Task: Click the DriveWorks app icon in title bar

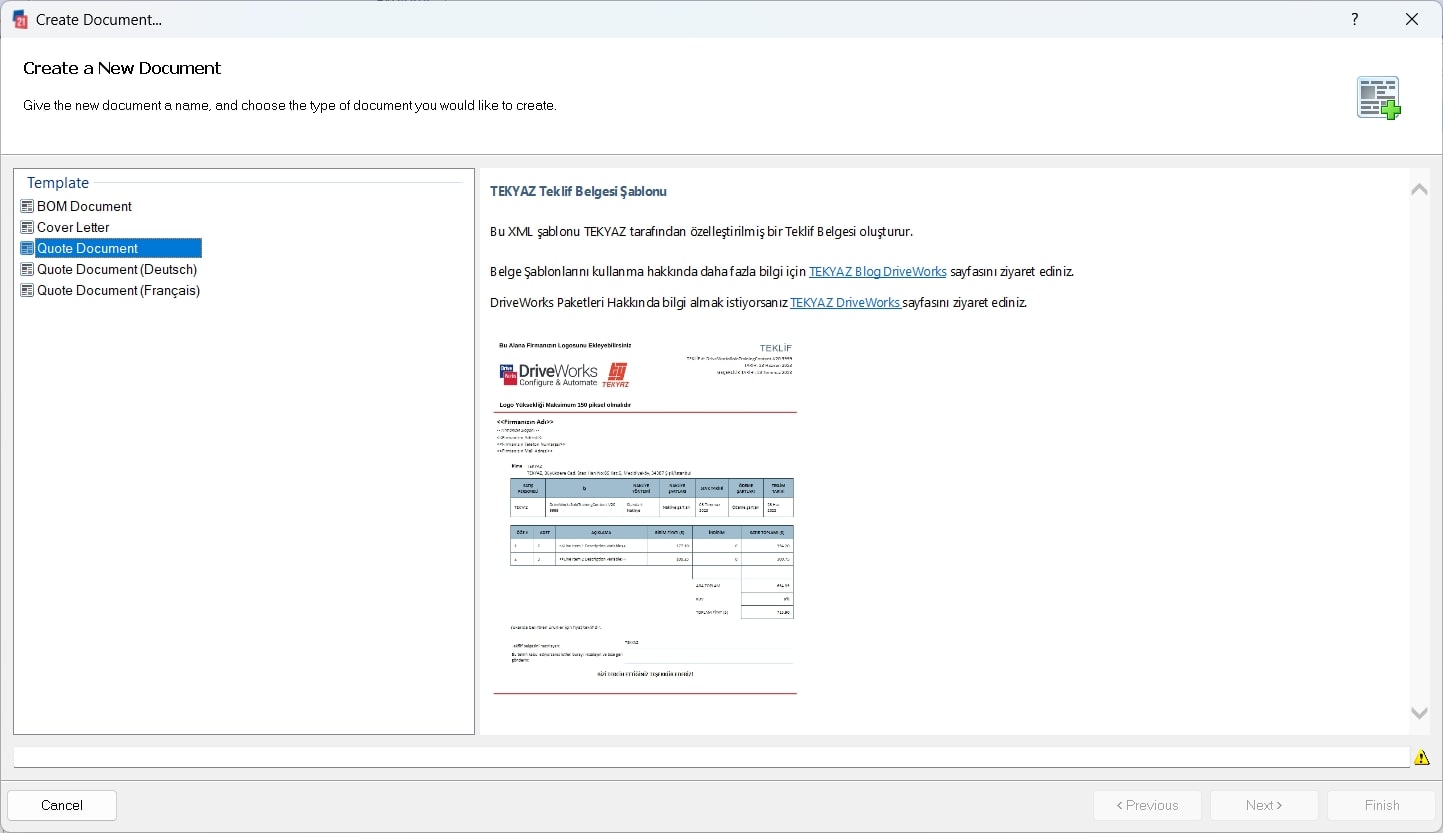Action: pyautogui.click(x=19, y=19)
